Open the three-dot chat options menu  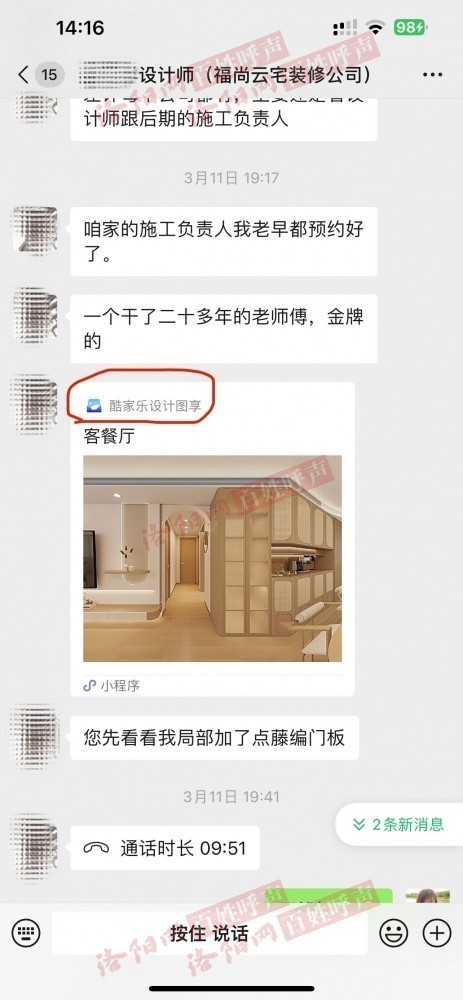tap(432, 75)
